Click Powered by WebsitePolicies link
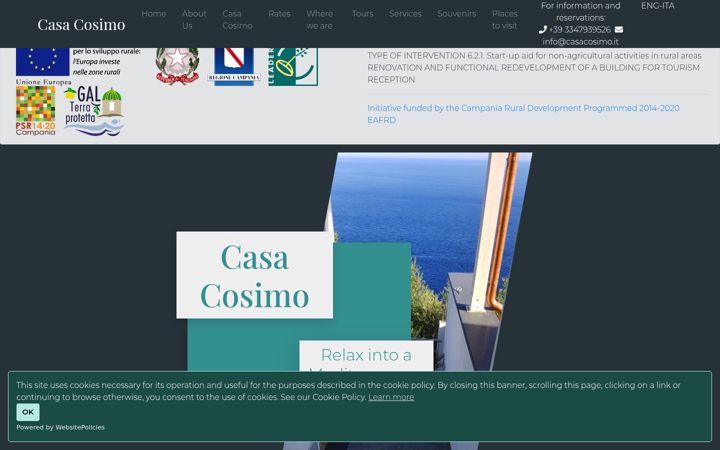720x450 pixels. pyautogui.click(x=61, y=428)
